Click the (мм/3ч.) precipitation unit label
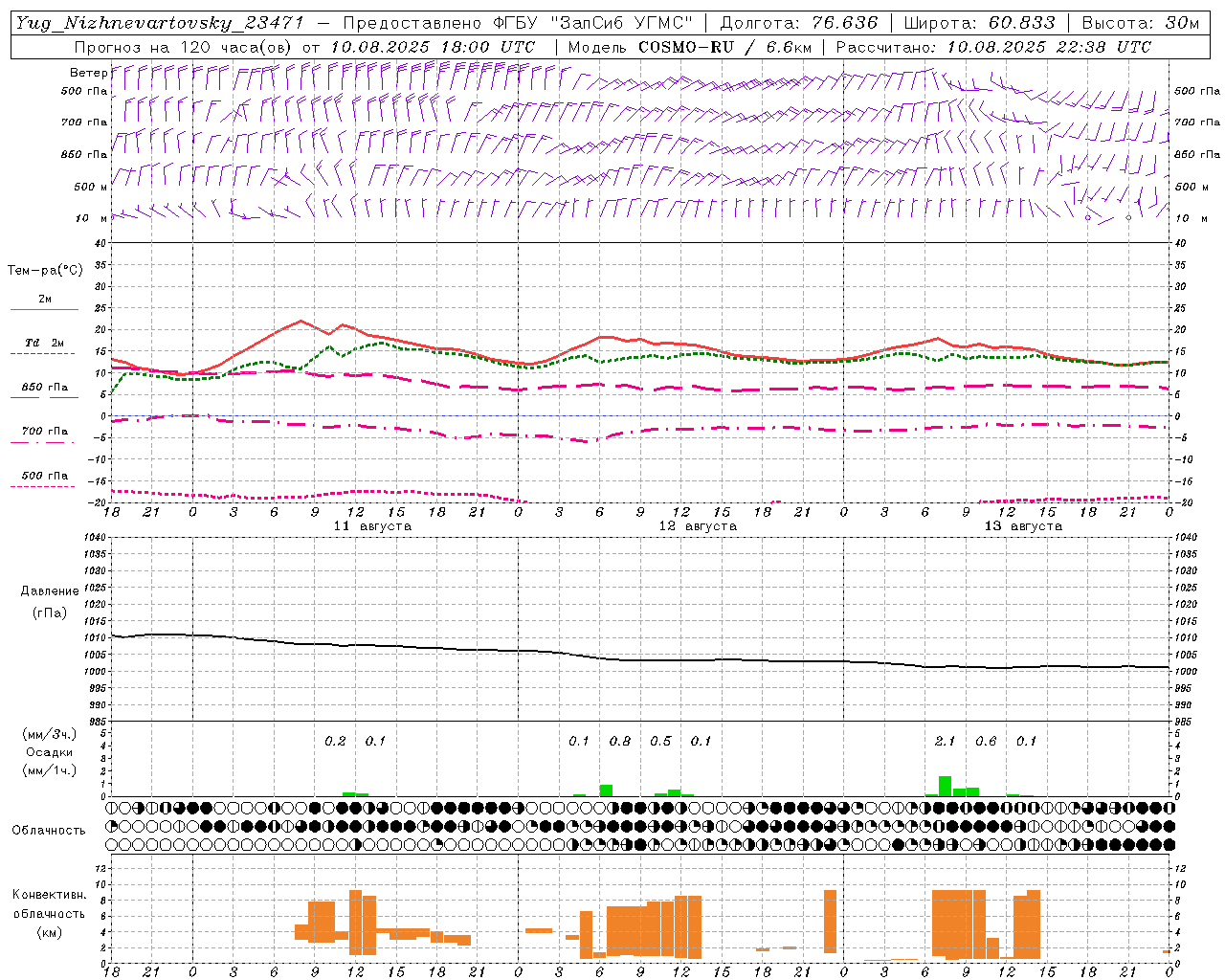The image size is (1225, 980). point(50,734)
